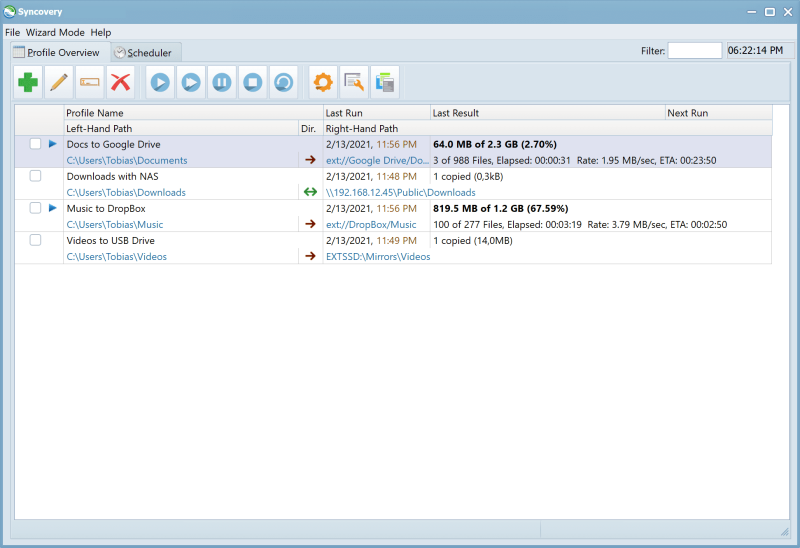Click the 100 of 277 Files status line
800x548 pixels.
[x=580, y=225]
